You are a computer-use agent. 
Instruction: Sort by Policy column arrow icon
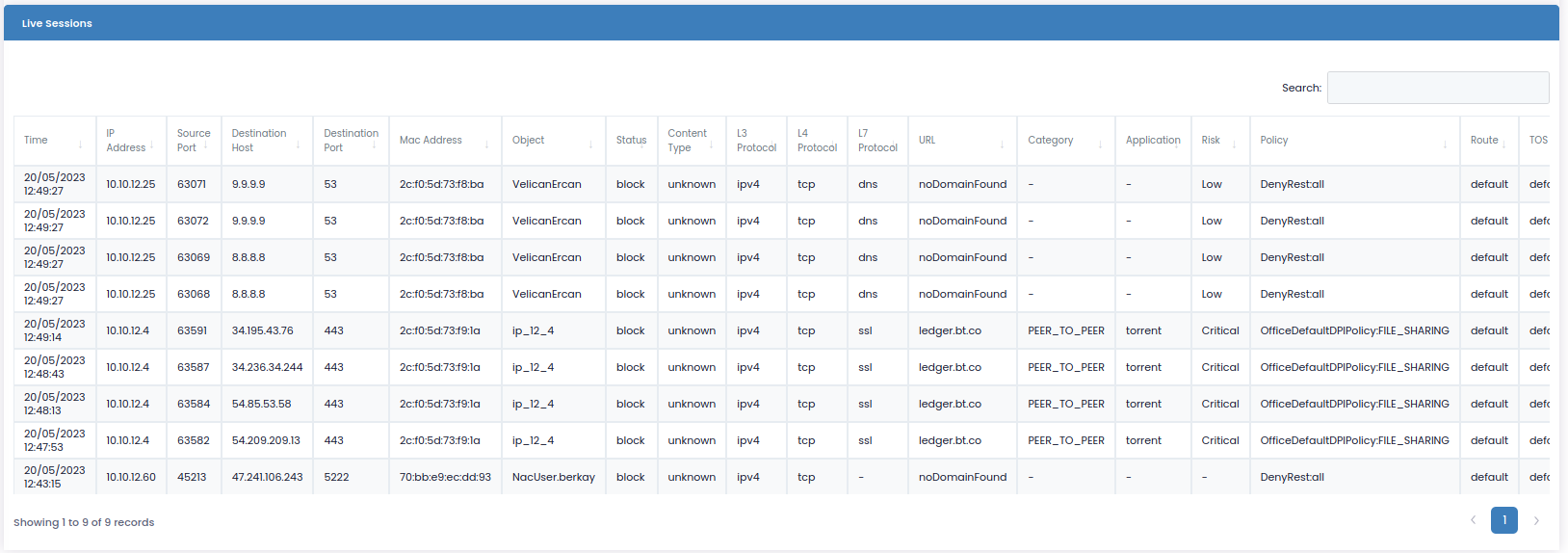click(x=1445, y=145)
